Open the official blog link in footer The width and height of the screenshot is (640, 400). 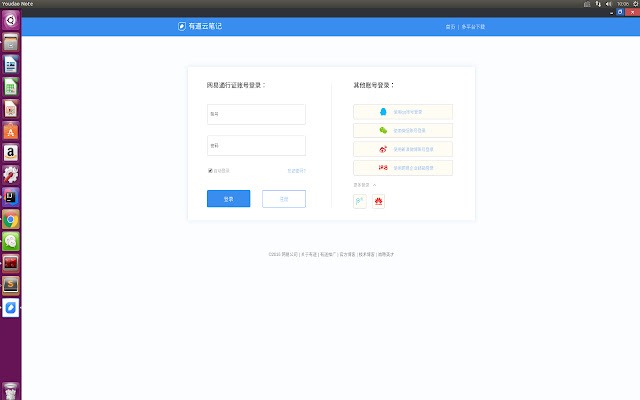347,254
